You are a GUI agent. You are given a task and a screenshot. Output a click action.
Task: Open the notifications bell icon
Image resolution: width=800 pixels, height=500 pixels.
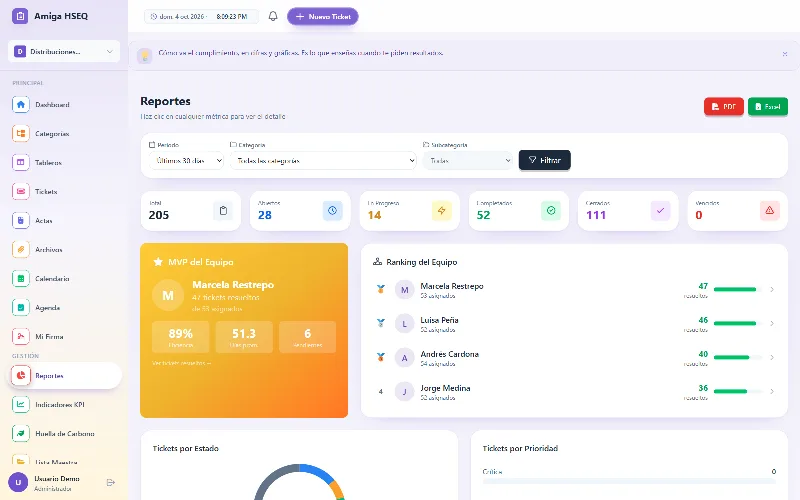(x=273, y=16)
